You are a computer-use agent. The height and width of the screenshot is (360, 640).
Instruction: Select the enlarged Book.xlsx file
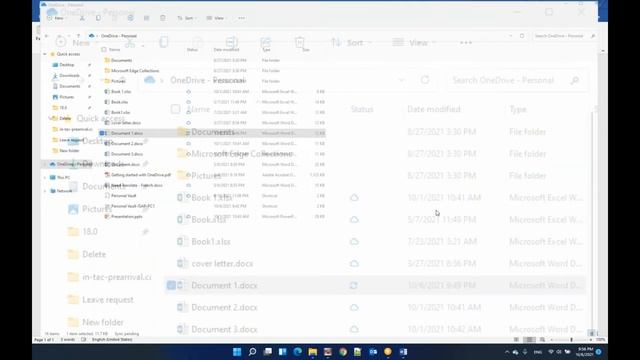209,220
